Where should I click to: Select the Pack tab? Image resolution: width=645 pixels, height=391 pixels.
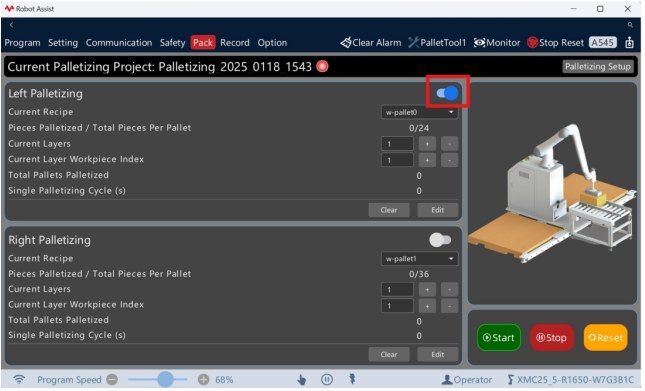[x=204, y=43]
